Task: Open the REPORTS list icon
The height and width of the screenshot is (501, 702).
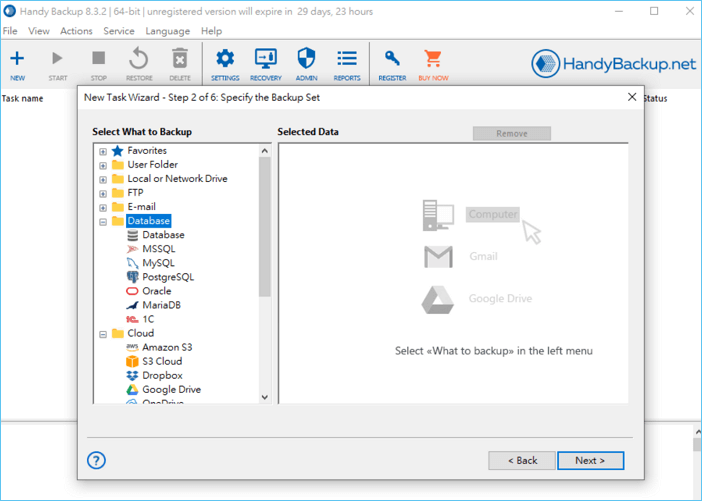Action: (x=347, y=58)
